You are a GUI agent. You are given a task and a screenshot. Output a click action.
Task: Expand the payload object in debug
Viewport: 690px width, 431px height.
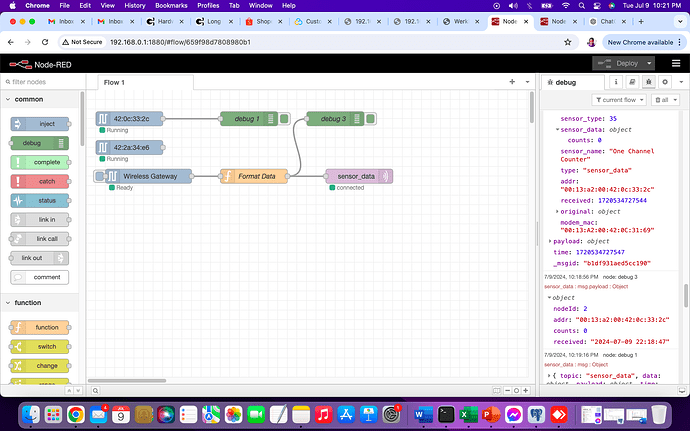pos(552,241)
